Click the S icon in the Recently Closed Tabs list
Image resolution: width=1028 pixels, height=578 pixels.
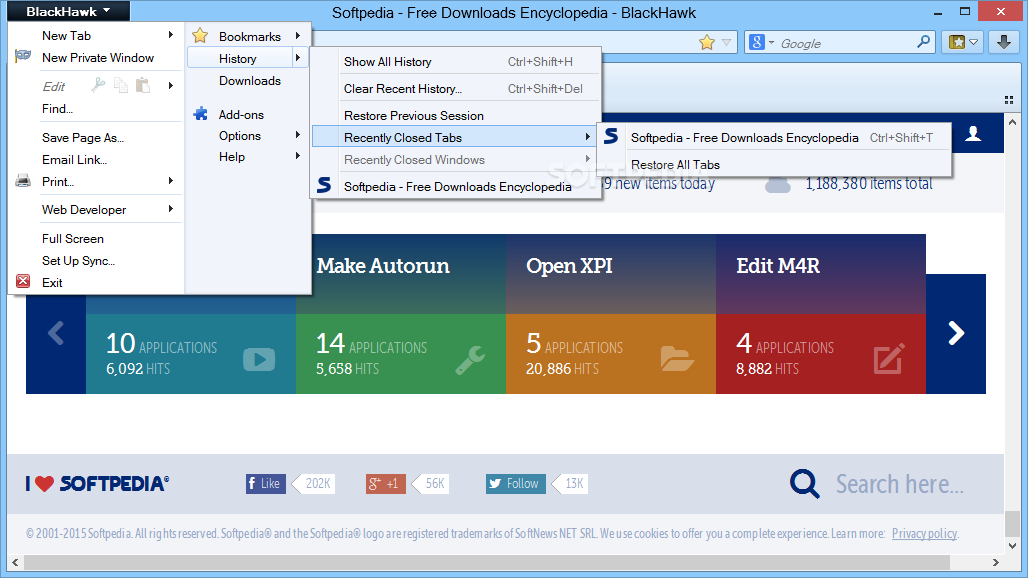pyautogui.click(x=611, y=136)
